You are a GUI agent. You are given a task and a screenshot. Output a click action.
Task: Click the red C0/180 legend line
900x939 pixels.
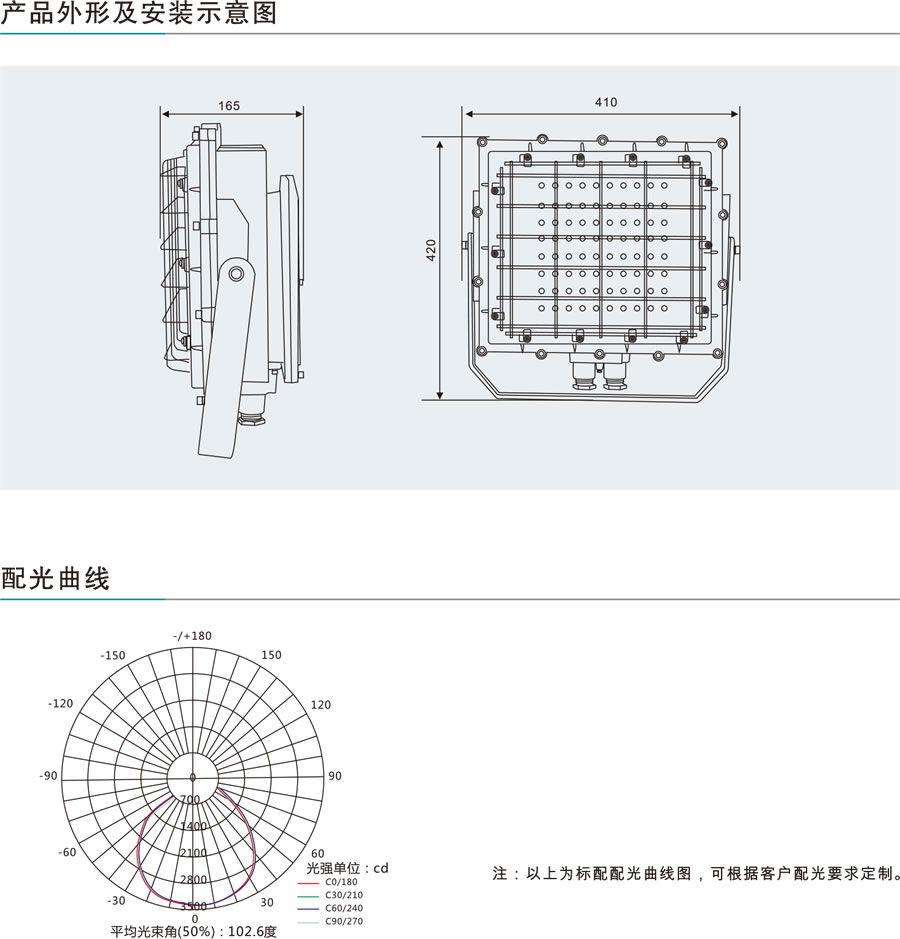point(310,882)
